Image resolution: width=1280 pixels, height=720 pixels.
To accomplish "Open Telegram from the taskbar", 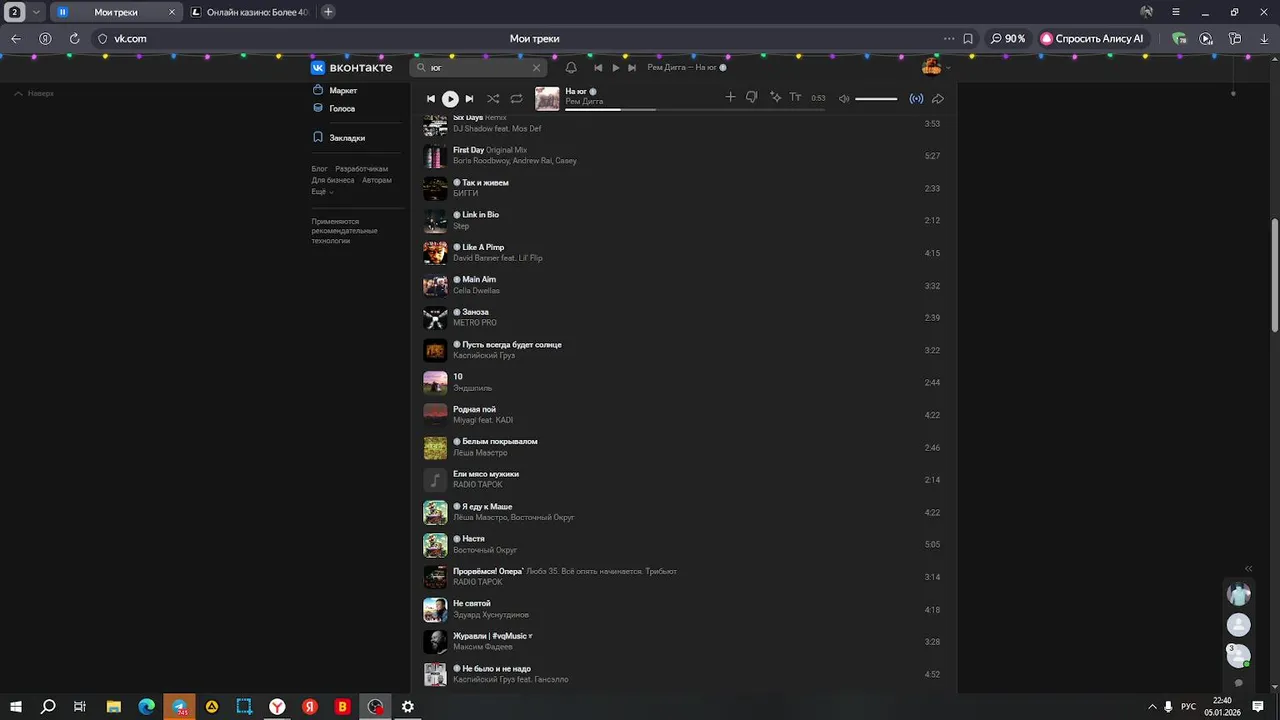I will tap(179, 706).
